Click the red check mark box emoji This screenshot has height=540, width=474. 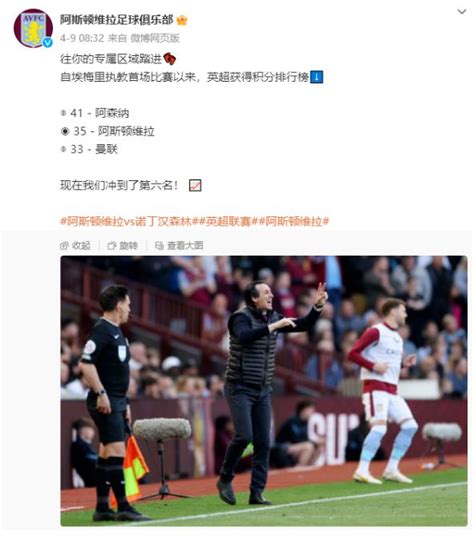pos(195,185)
